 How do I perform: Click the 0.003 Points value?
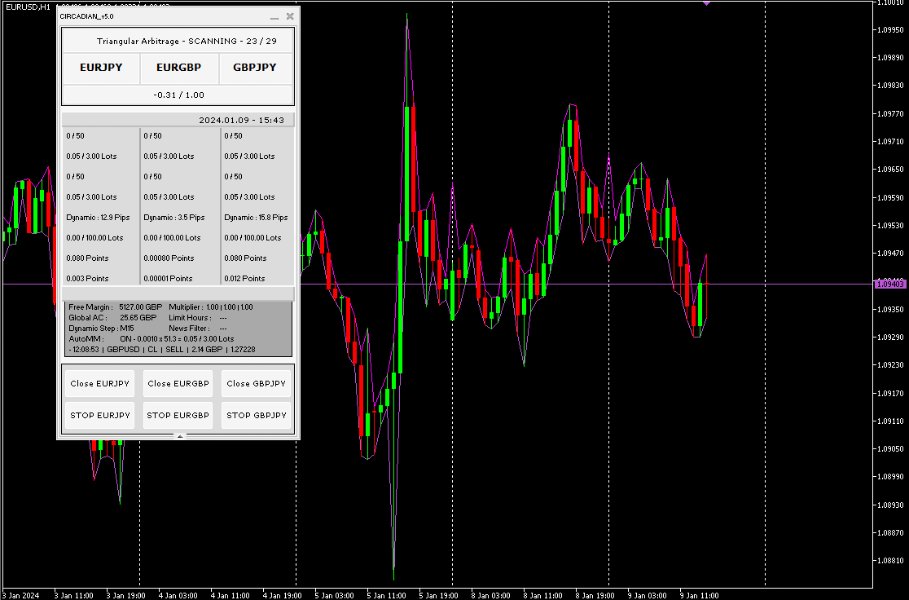[87, 278]
